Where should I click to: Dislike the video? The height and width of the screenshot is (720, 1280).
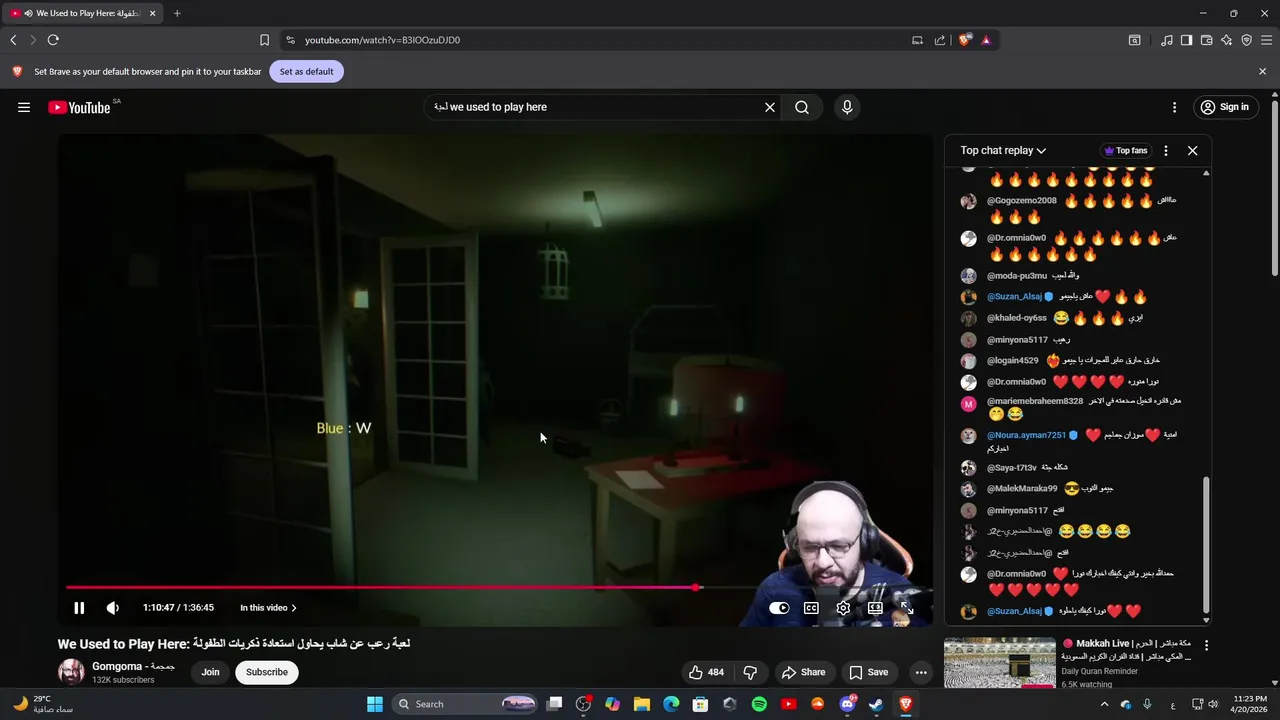click(750, 672)
